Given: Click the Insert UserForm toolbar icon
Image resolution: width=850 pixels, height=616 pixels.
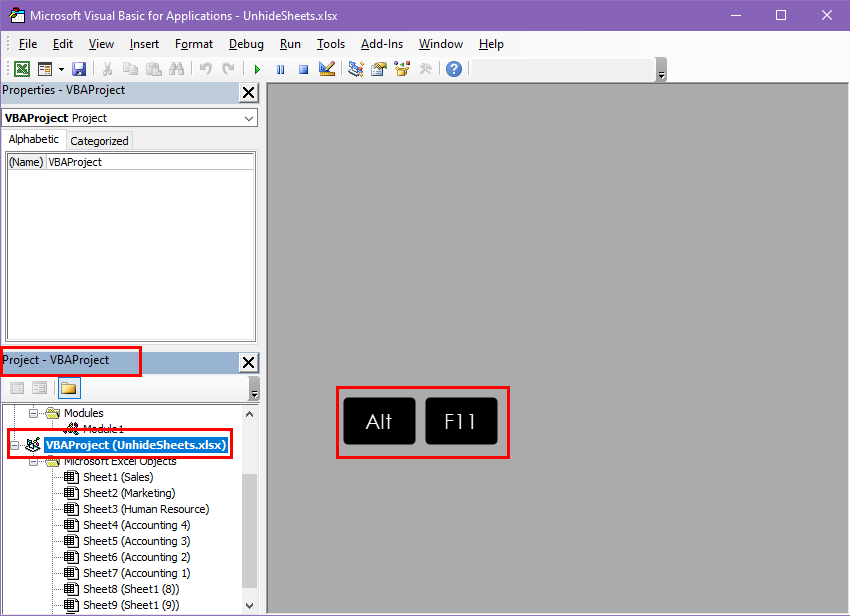Looking at the screenshot, I should 45,69.
